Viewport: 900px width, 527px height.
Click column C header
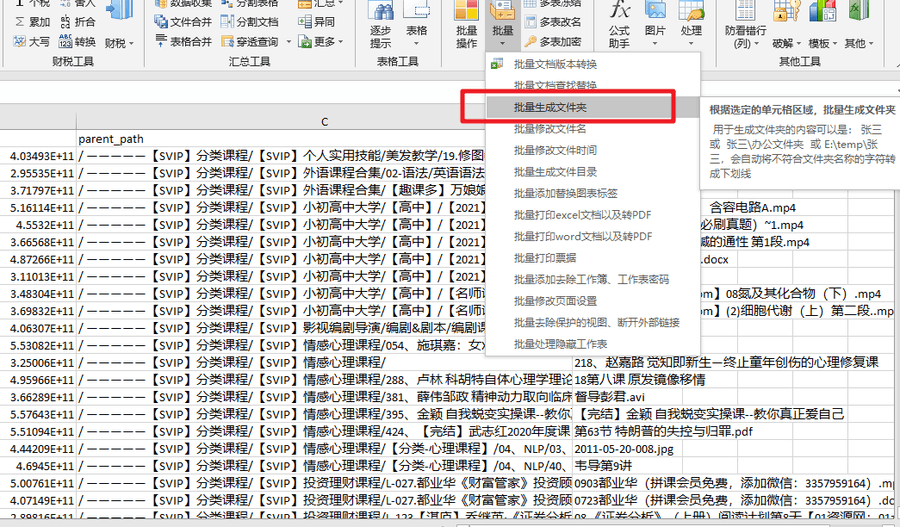pos(324,122)
